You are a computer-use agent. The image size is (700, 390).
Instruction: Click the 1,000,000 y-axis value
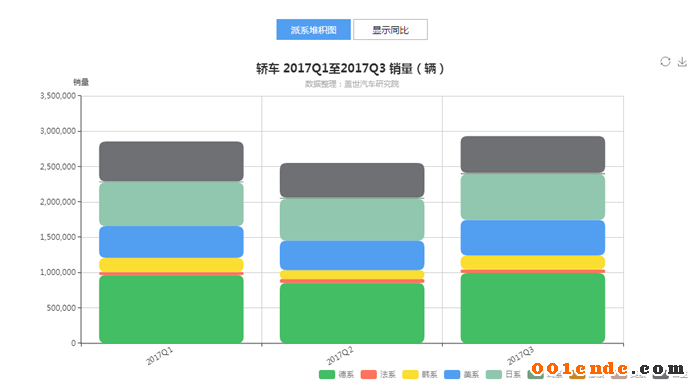point(58,272)
